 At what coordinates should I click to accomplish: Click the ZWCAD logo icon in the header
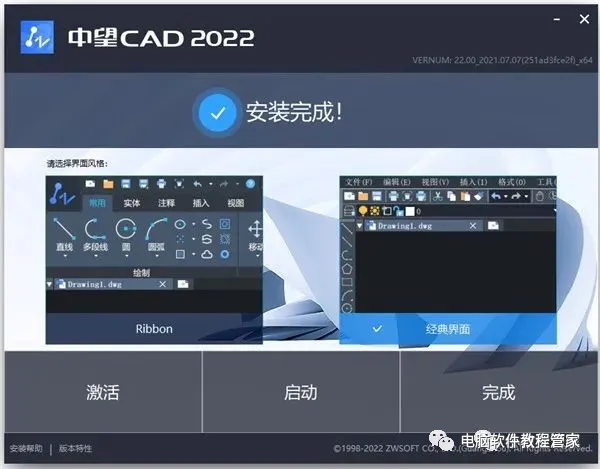pyautogui.click(x=37, y=37)
